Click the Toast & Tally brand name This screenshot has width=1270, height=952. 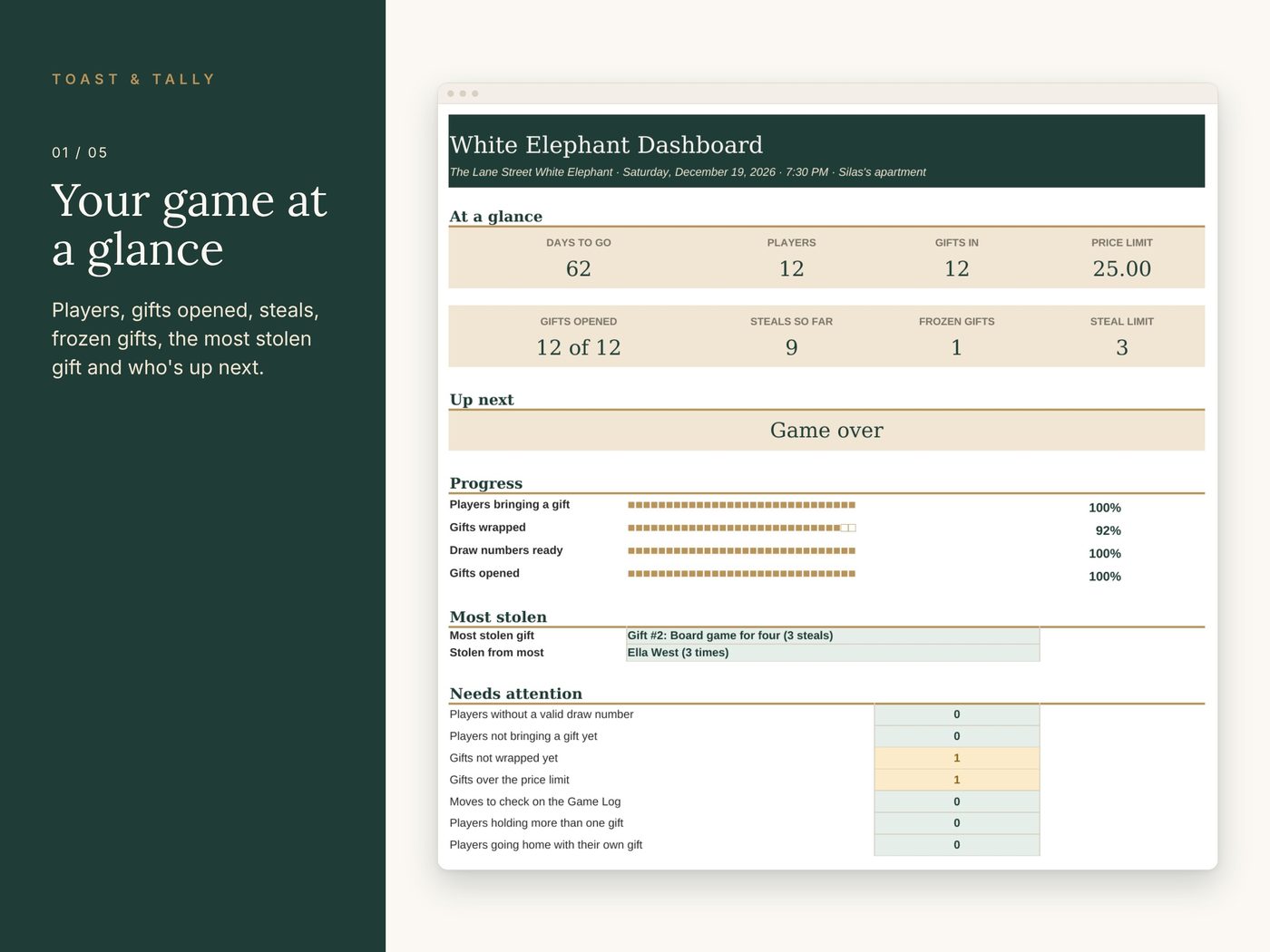[133, 80]
